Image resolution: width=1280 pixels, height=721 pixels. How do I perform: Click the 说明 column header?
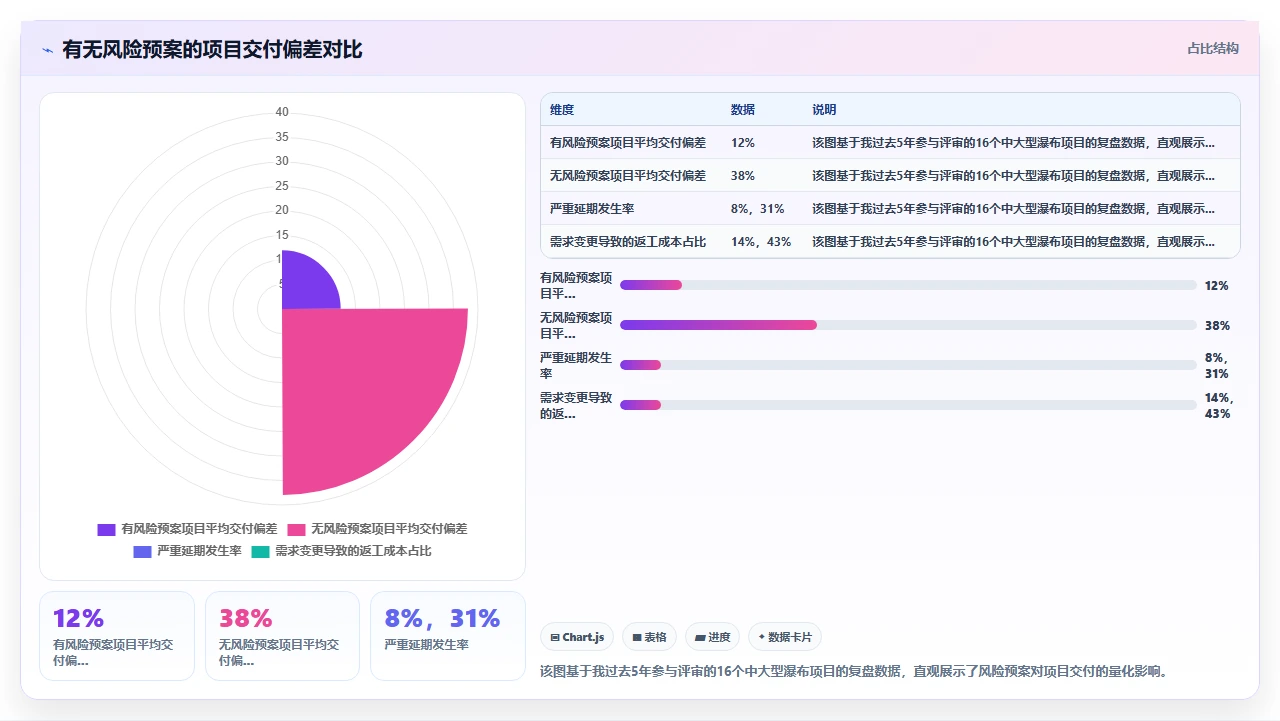[824, 110]
